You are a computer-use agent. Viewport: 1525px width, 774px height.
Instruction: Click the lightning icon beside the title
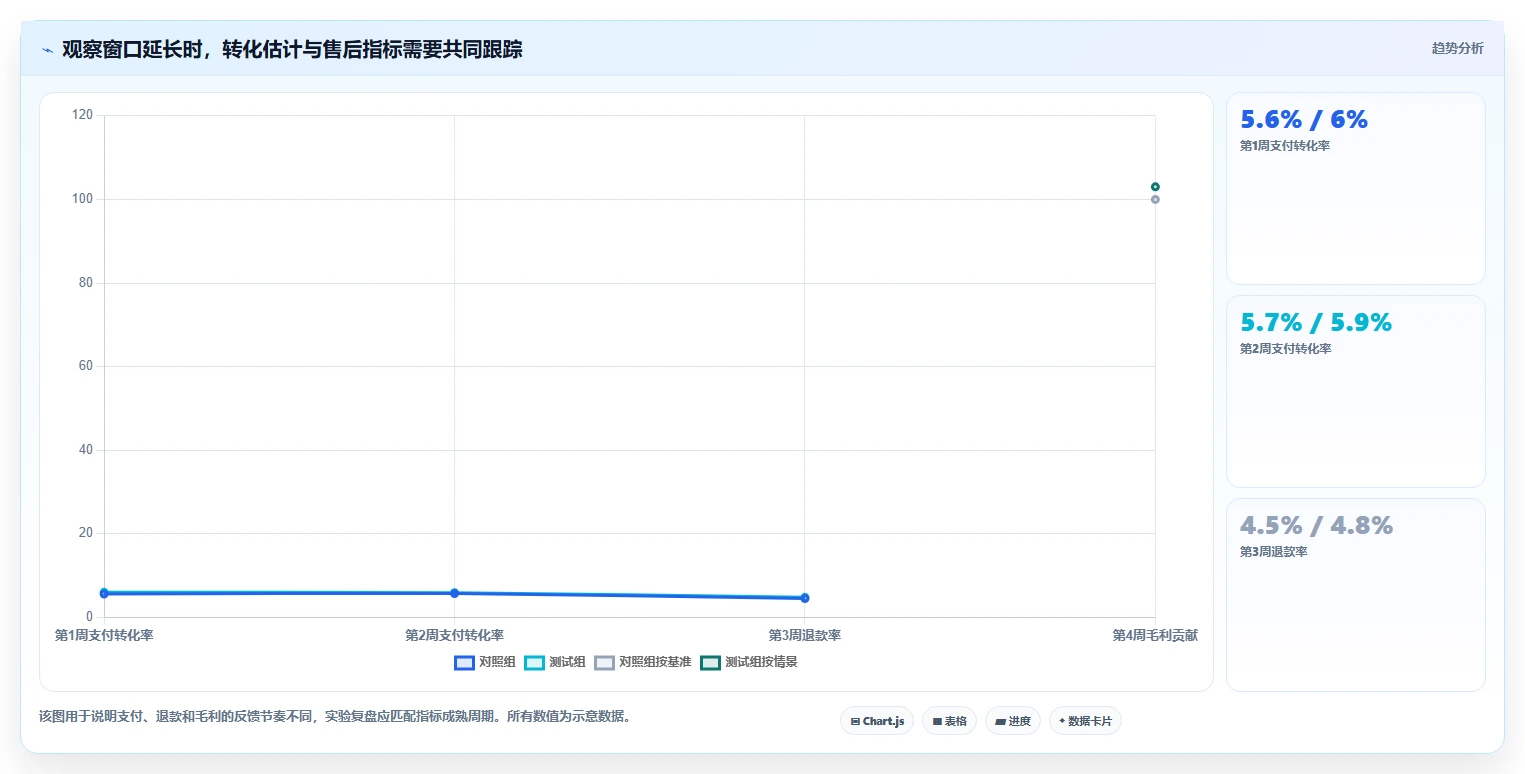click(x=48, y=50)
